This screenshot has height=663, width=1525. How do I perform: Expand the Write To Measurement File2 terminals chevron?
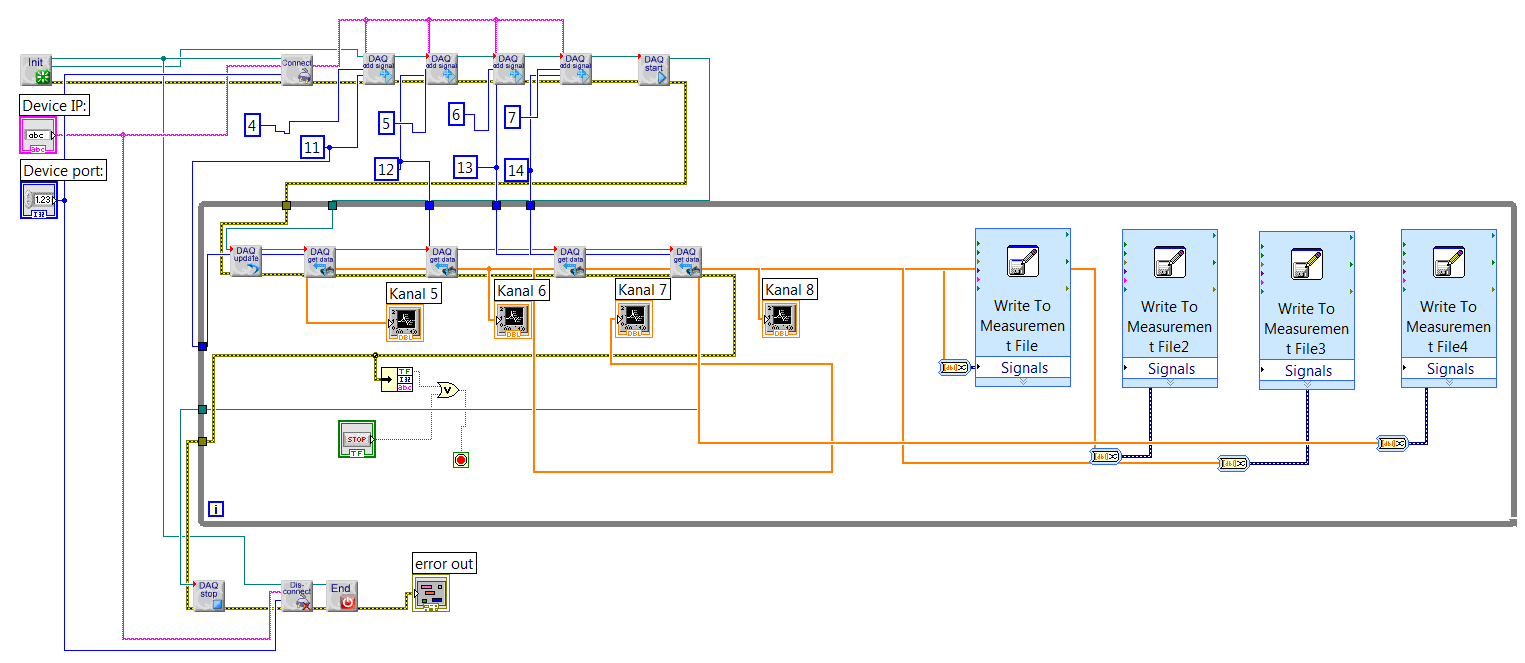click(x=1169, y=382)
